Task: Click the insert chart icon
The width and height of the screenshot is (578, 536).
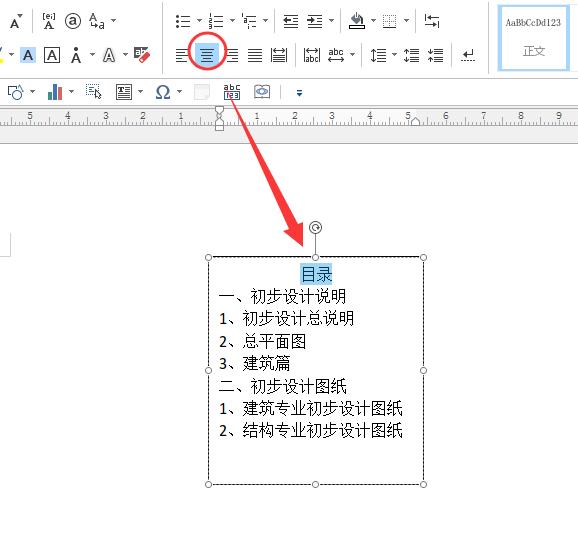Action: 55,92
